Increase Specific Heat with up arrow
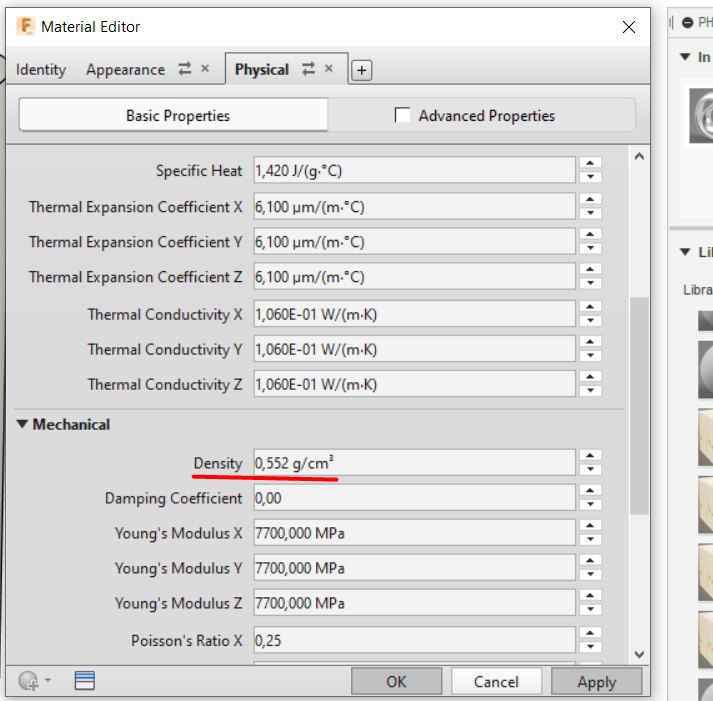This screenshot has height=701, width=713. (x=590, y=163)
